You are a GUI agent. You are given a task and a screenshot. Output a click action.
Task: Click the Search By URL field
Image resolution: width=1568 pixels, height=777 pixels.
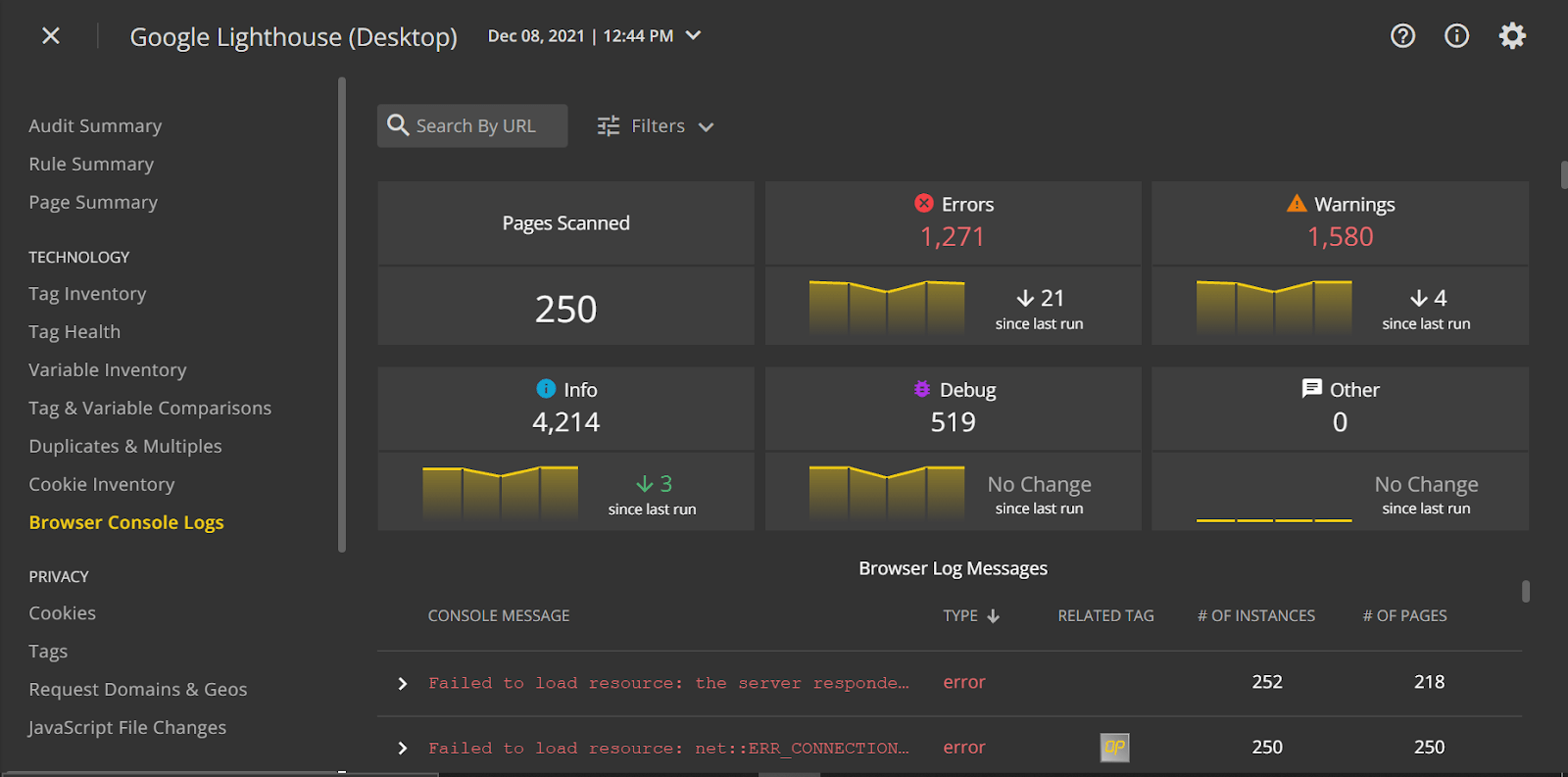pos(472,125)
